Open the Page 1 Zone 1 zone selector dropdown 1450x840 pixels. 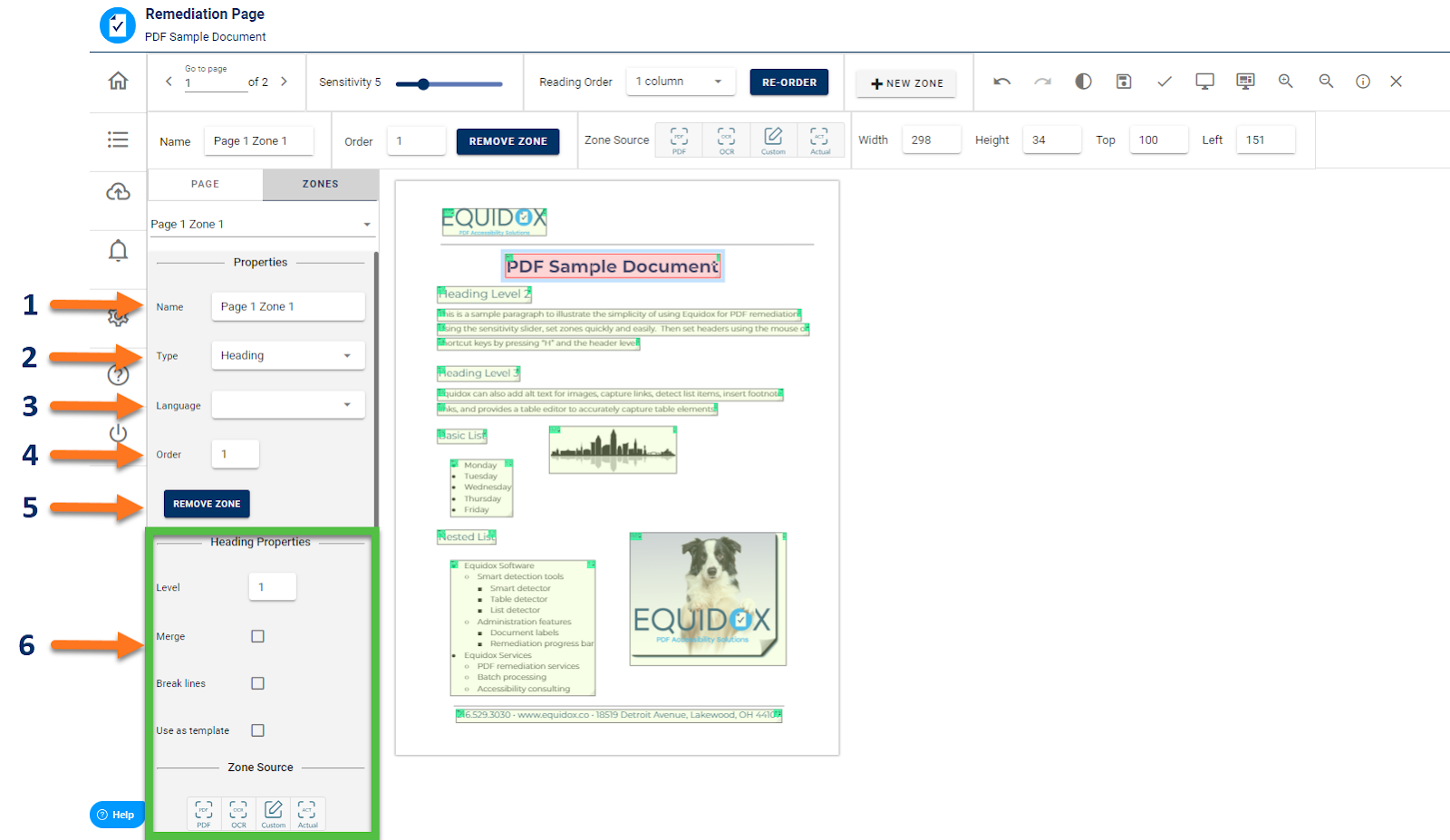(x=261, y=225)
